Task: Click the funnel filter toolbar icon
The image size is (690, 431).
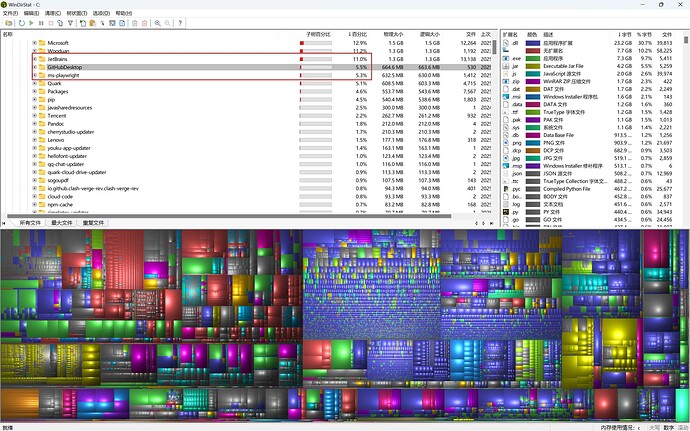Action: pyautogui.click(x=70, y=23)
